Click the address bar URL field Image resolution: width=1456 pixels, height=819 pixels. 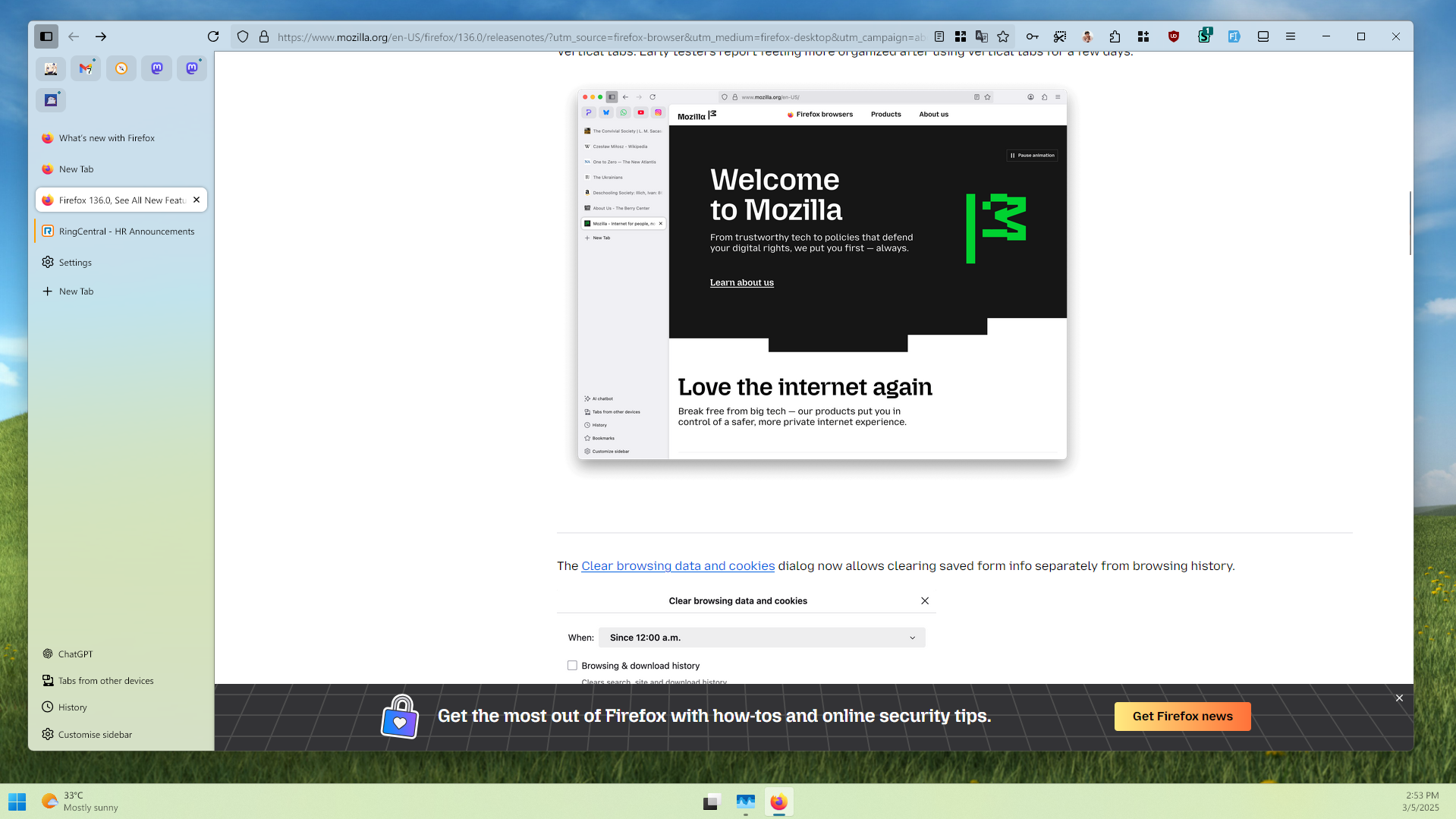pos(601,36)
